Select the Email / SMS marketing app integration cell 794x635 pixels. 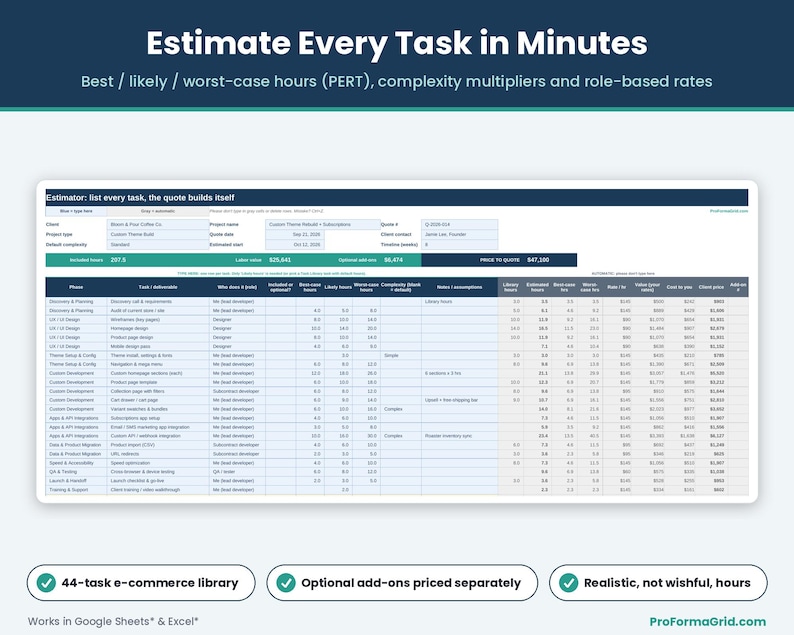click(x=158, y=427)
